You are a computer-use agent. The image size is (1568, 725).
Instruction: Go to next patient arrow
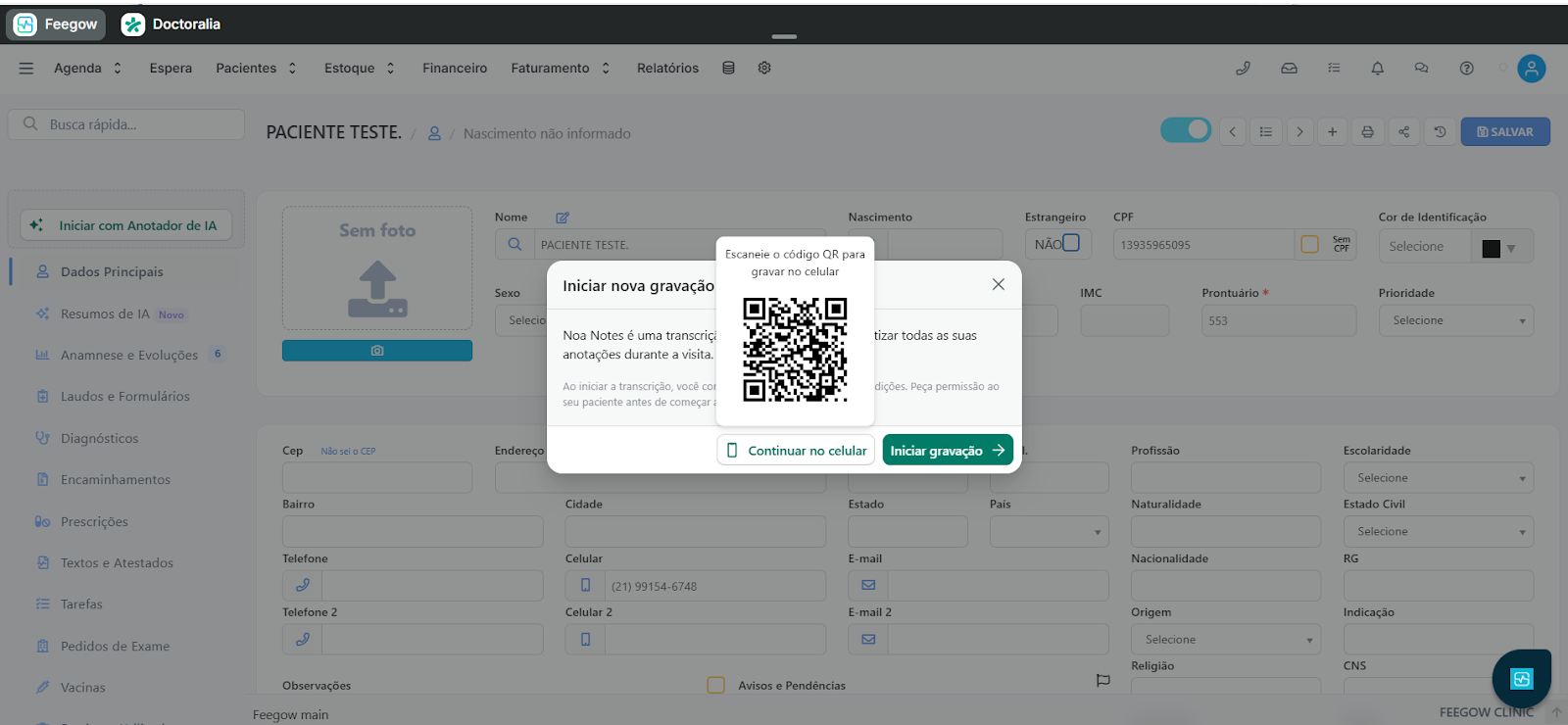1299,132
